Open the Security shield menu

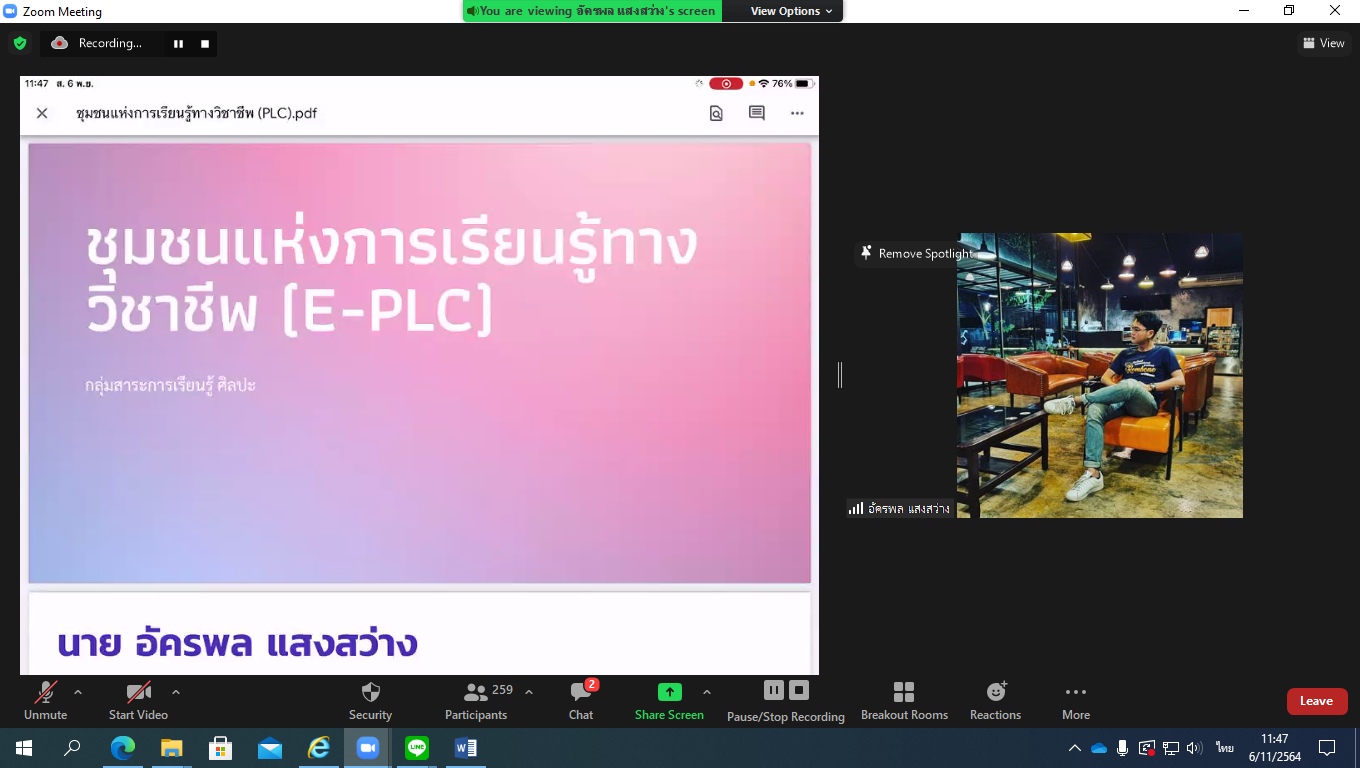370,700
